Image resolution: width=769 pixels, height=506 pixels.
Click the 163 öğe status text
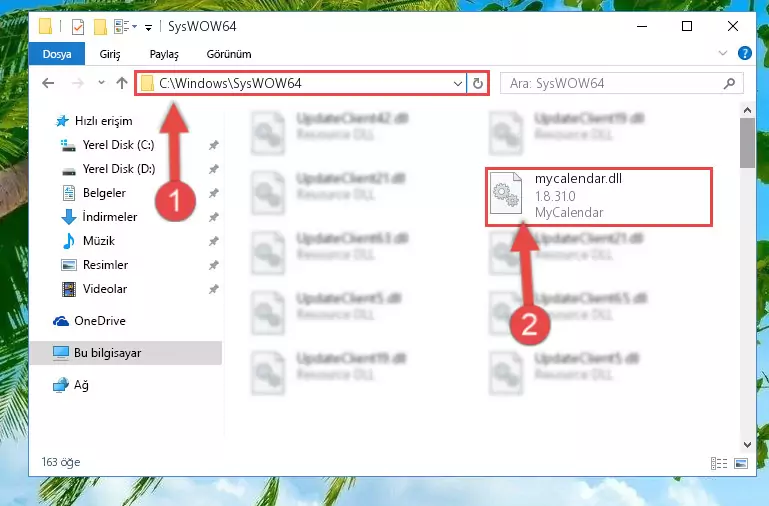click(x=61, y=462)
